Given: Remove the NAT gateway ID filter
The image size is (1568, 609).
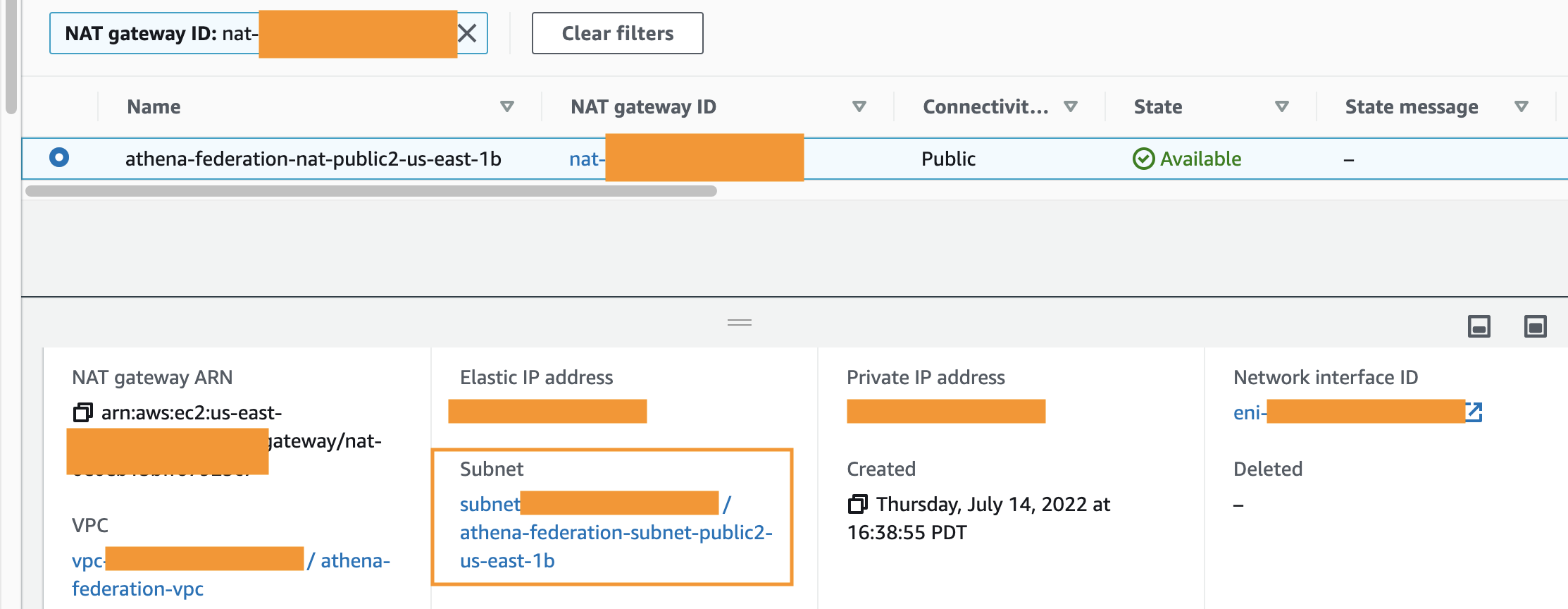Looking at the screenshot, I should pos(467,33).
